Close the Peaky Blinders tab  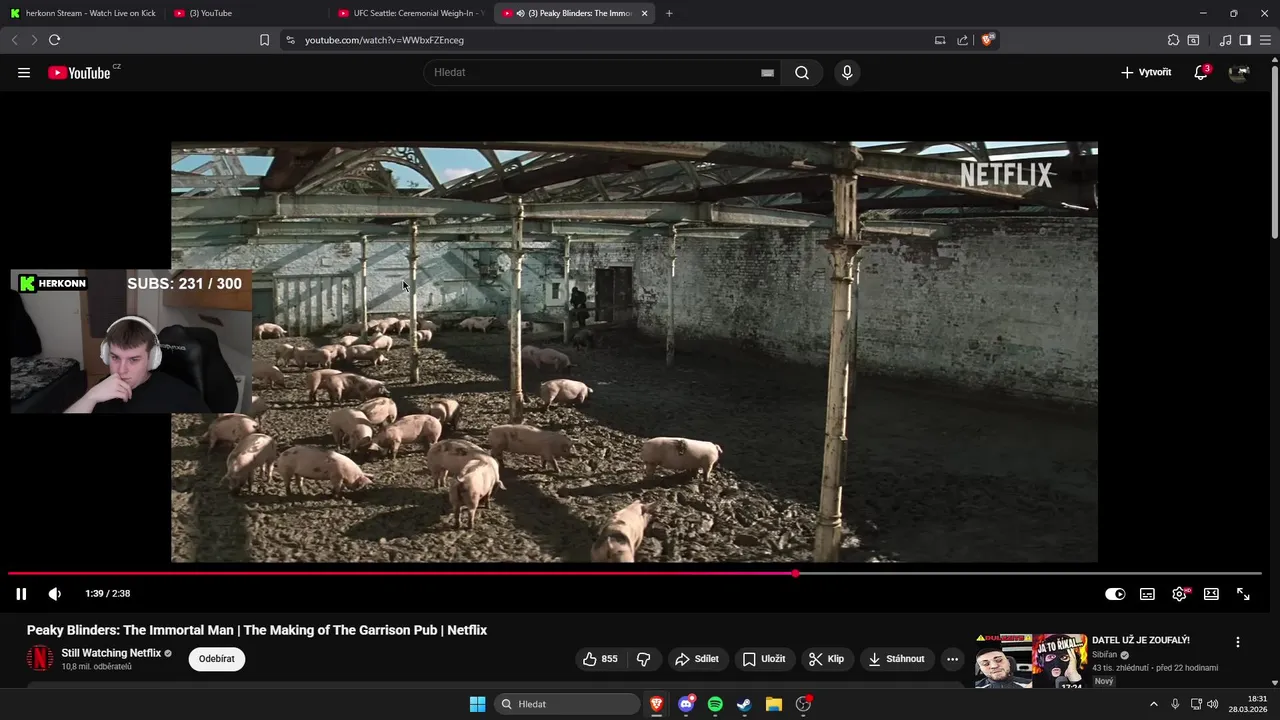[644, 13]
